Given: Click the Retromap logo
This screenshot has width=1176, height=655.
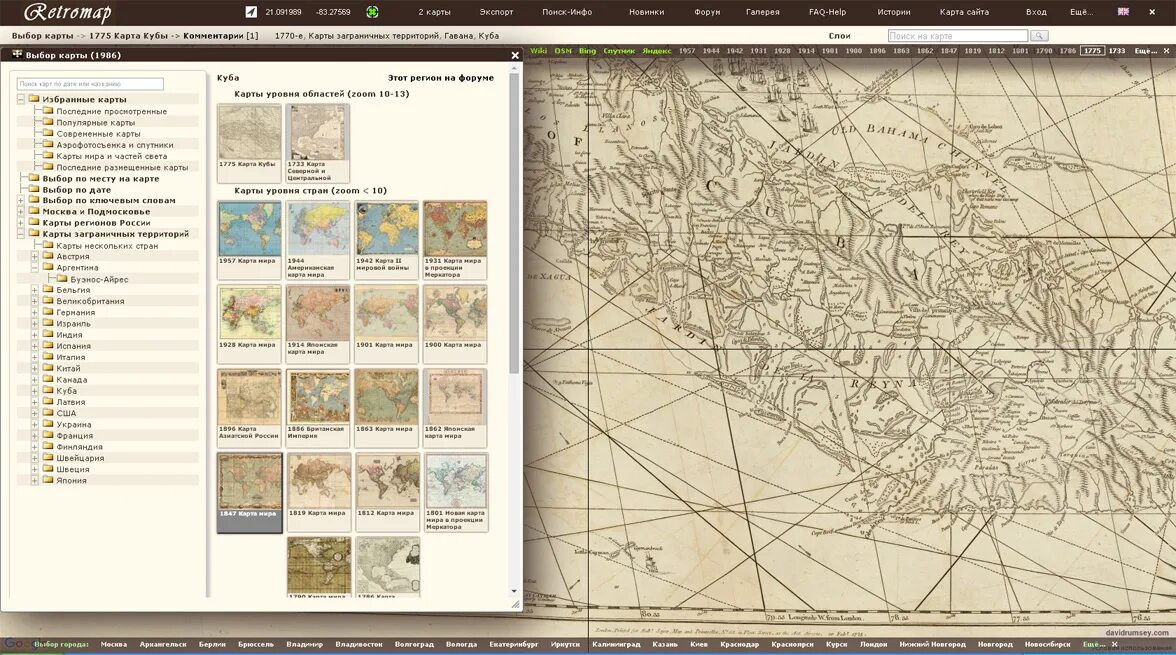Looking at the screenshot, I should (x=68, y=12).
